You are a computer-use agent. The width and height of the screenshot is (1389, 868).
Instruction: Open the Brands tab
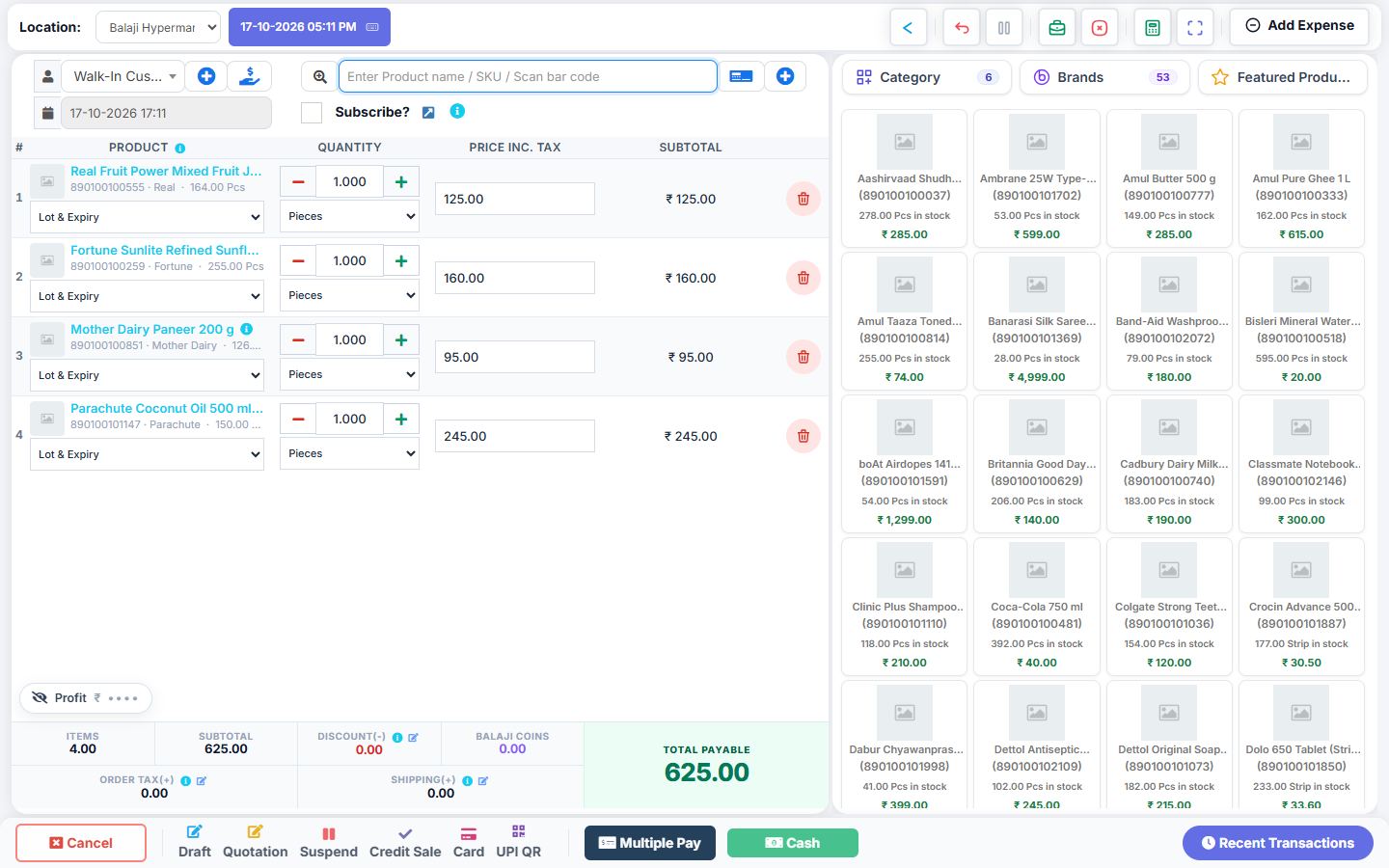pyautogui.click(x=1104, y=77)
